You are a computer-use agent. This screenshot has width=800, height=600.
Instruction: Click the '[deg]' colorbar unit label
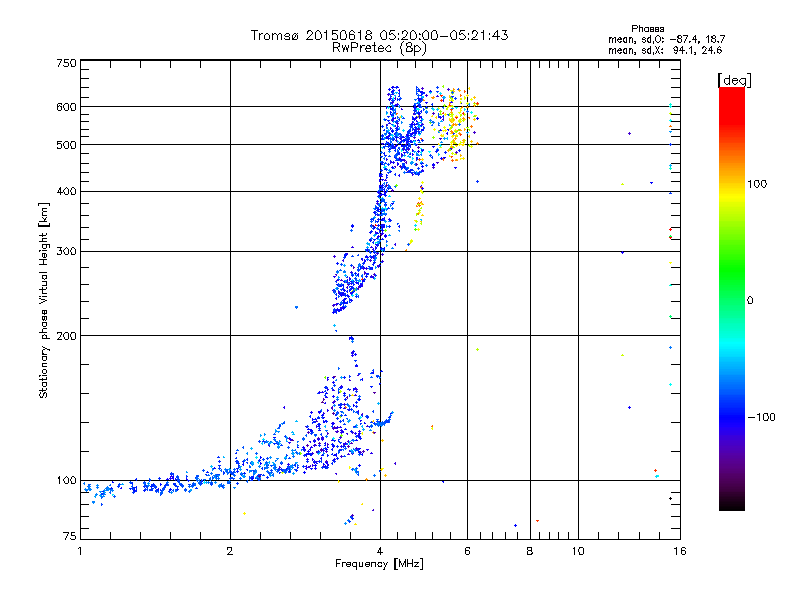[x=734, y=80]
